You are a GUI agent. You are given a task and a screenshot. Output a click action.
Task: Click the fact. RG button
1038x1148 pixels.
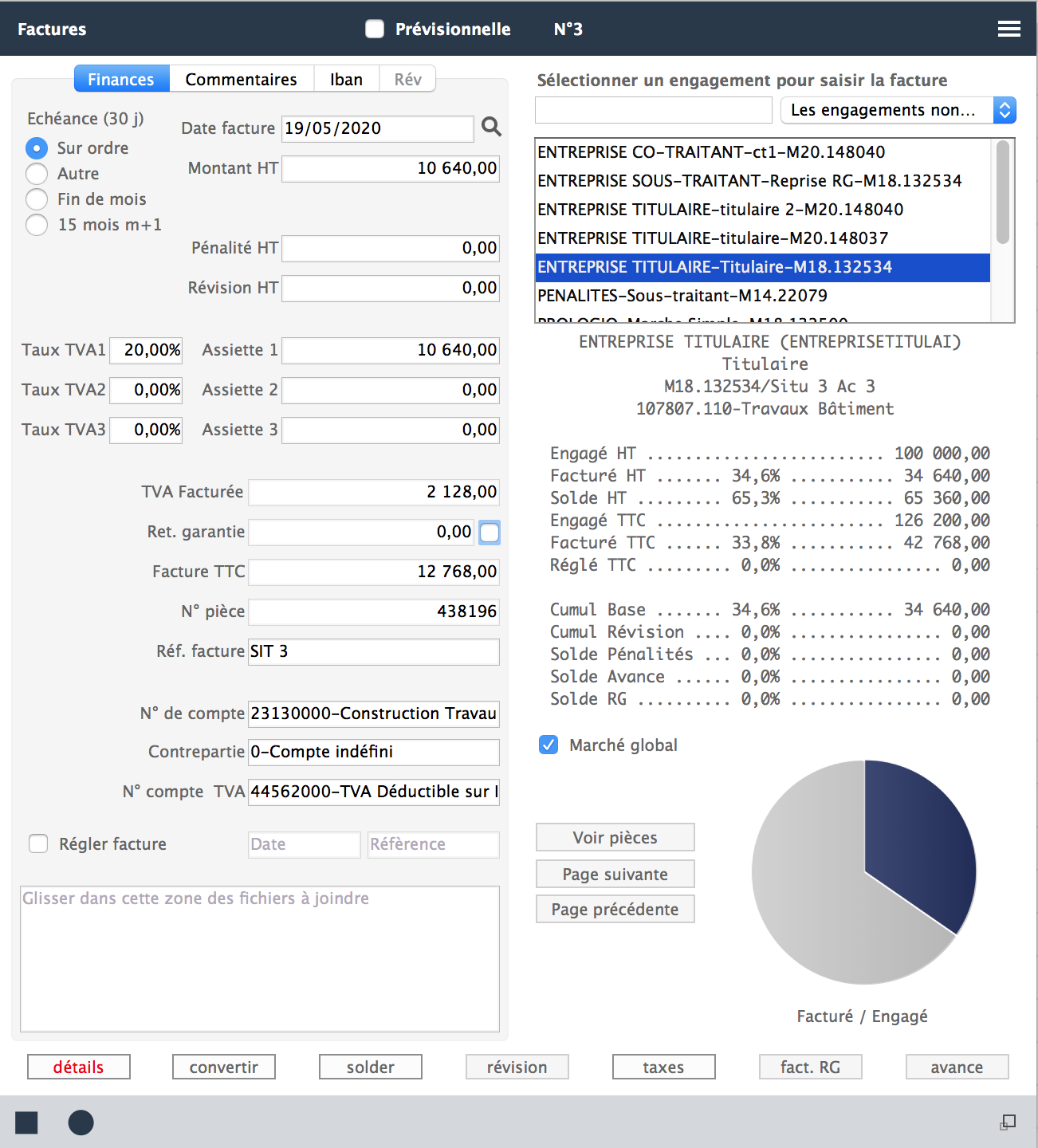click(811, 1067)
